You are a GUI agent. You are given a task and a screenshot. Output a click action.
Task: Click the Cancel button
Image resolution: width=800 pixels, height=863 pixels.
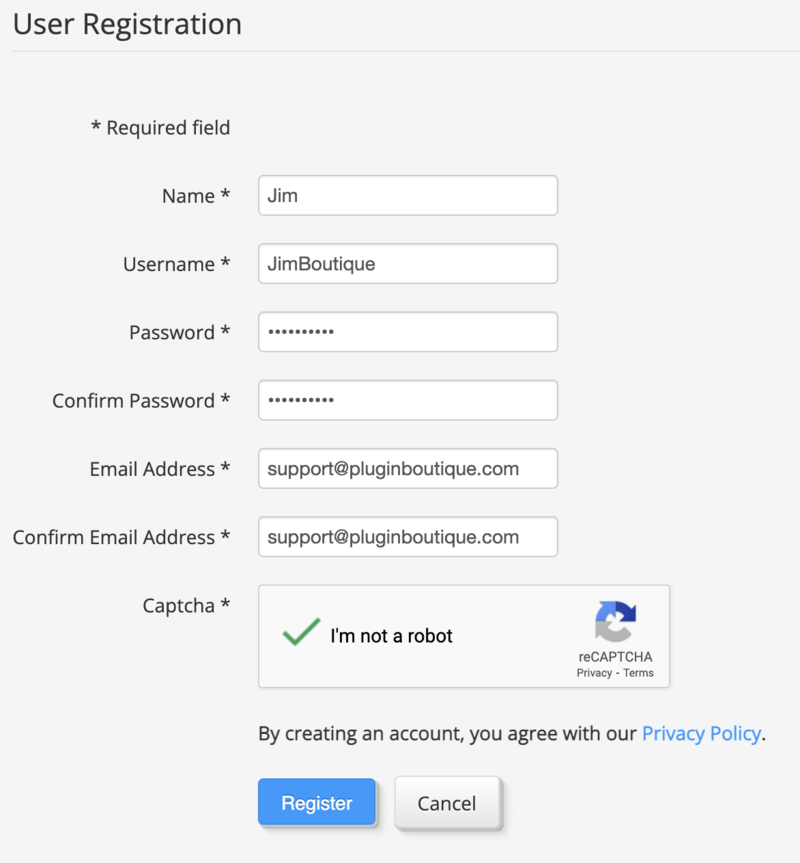(x=447, y=803)
